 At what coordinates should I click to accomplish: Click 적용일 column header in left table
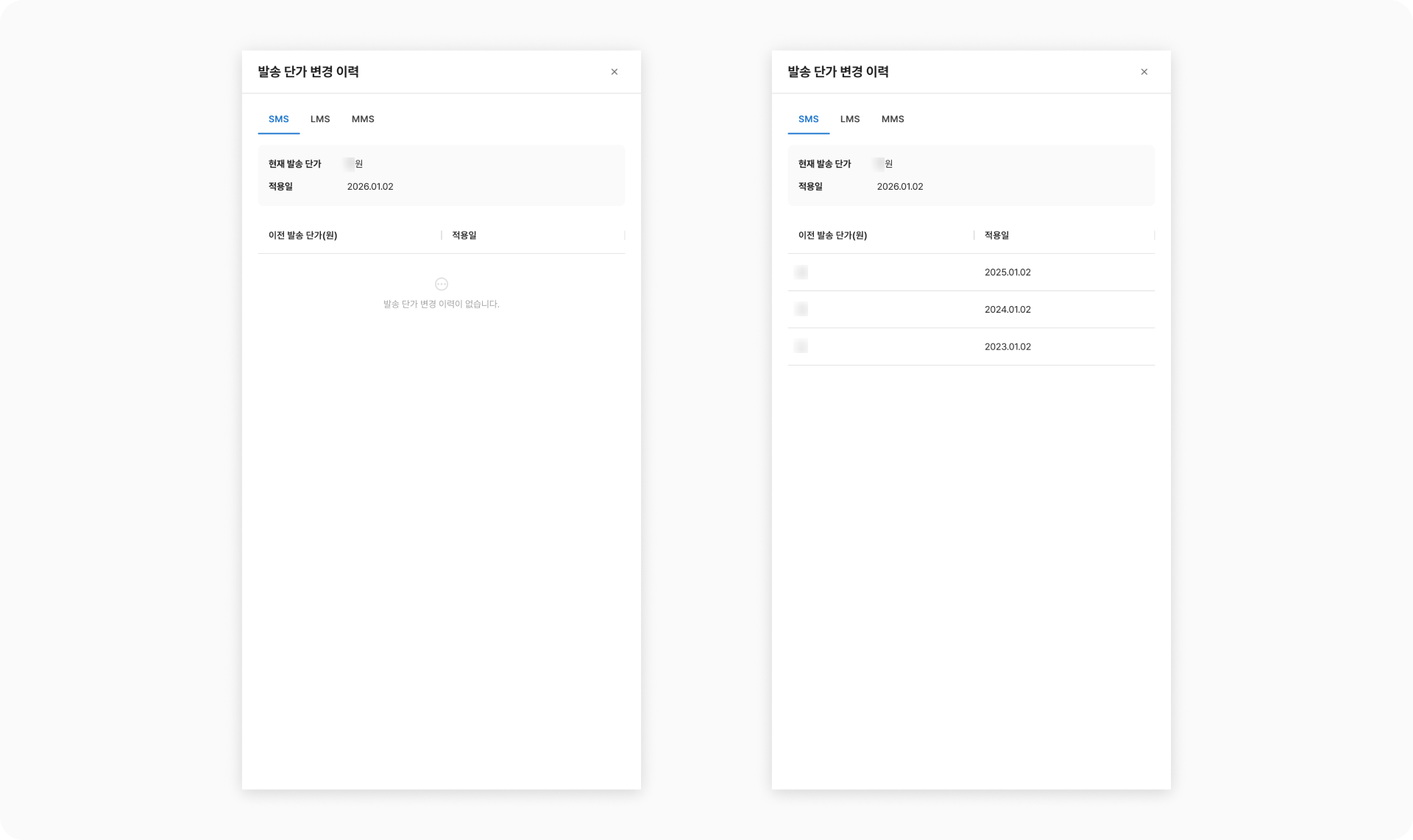click(464, 235)
